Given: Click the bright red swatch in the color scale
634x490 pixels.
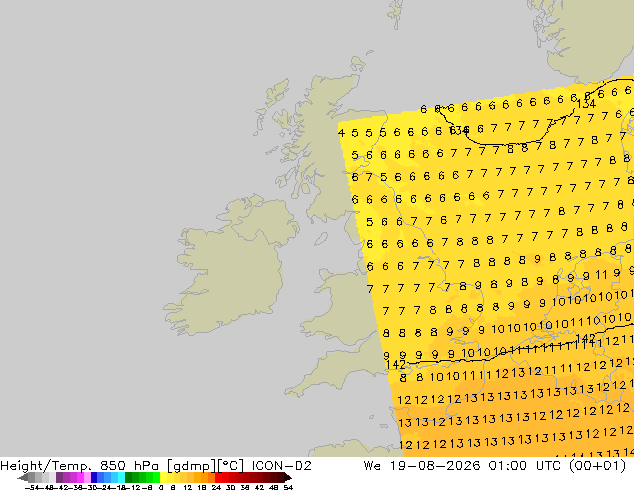Looking at the screenshot, I should click(x=218, y=477).
